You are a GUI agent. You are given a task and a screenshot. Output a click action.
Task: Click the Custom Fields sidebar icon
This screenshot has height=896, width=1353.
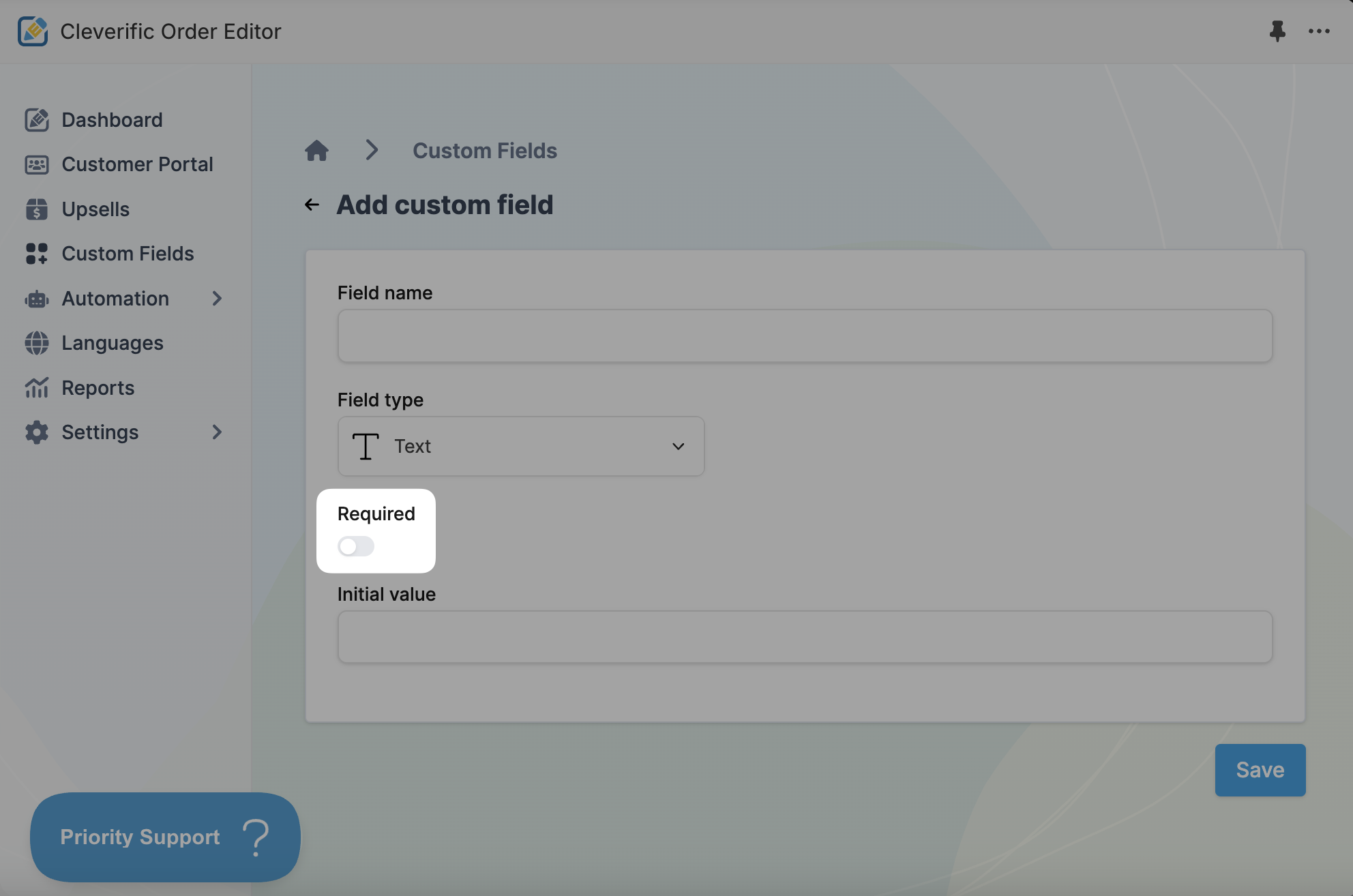pos(37,254)
